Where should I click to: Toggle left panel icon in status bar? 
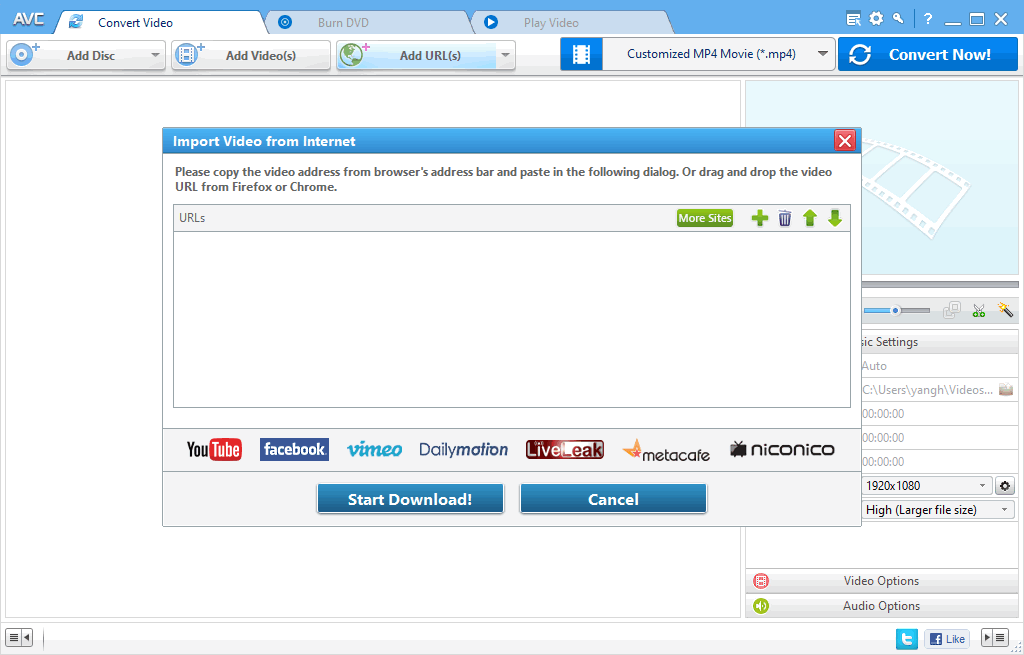pos(19,637)
